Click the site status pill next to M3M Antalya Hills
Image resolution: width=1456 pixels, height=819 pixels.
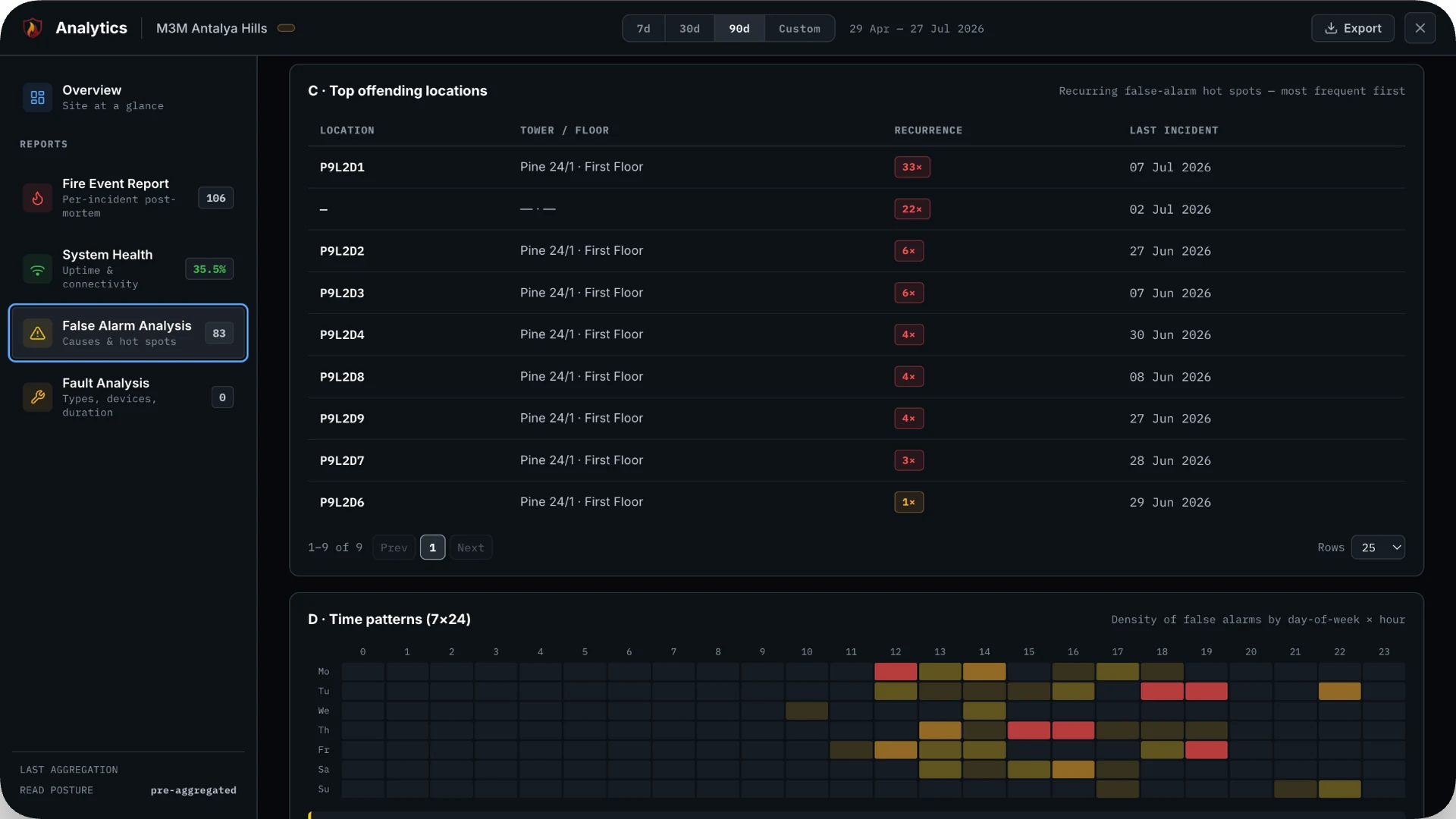pos(286,28)
